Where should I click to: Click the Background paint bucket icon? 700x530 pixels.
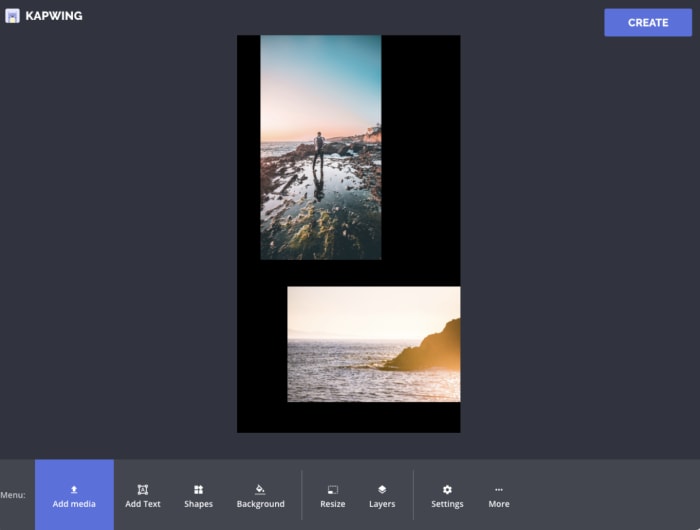(x=260, y=490)
